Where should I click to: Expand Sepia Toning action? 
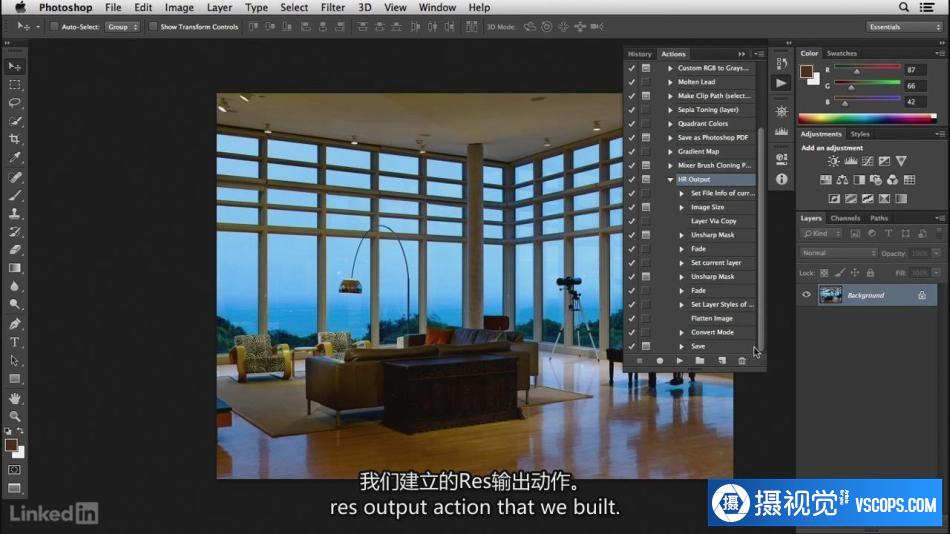(670, 110)
